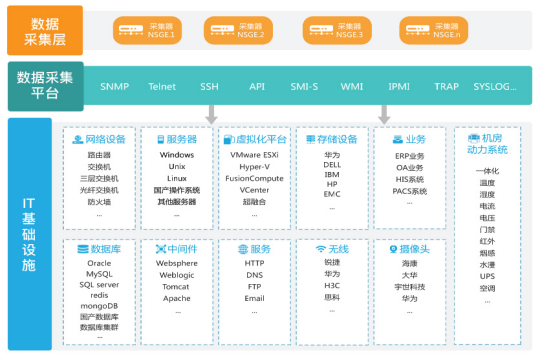Click UPS in machine room list
Viewport: 541px width, 360px height.
(x=487, y=276)
